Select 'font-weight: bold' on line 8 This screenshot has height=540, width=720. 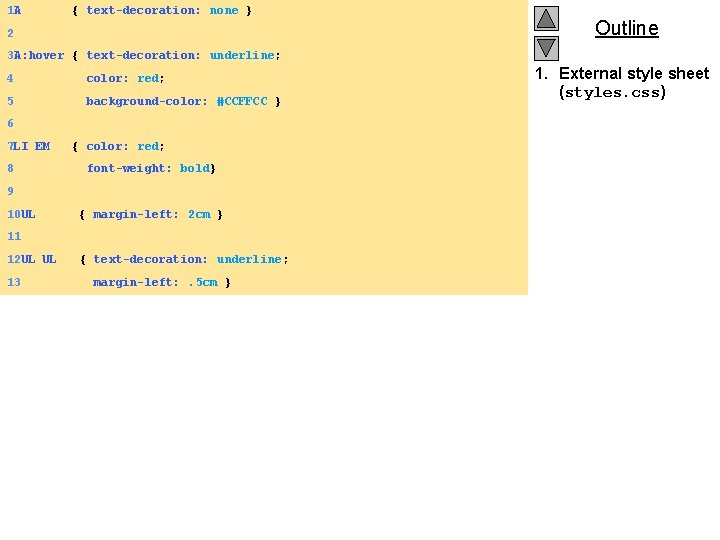point(149,168)
